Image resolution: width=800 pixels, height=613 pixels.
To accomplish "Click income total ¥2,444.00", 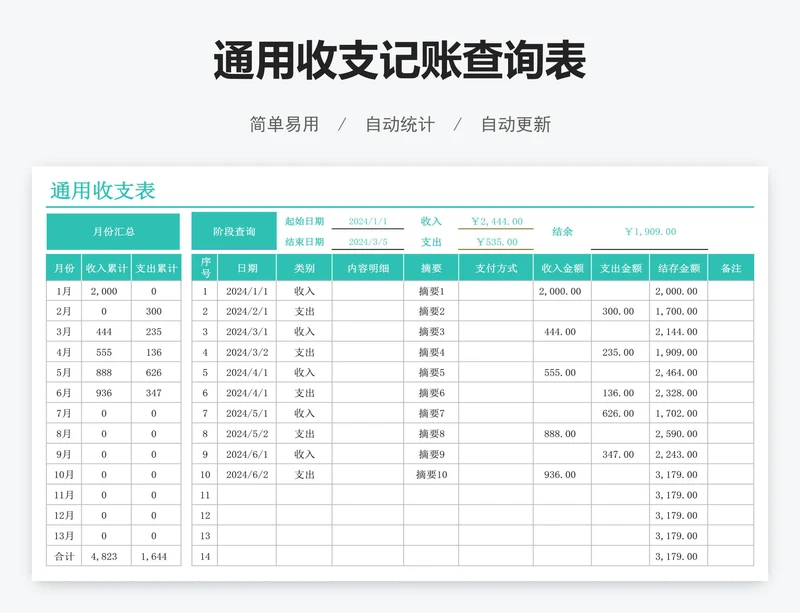I will click(496, 222).
